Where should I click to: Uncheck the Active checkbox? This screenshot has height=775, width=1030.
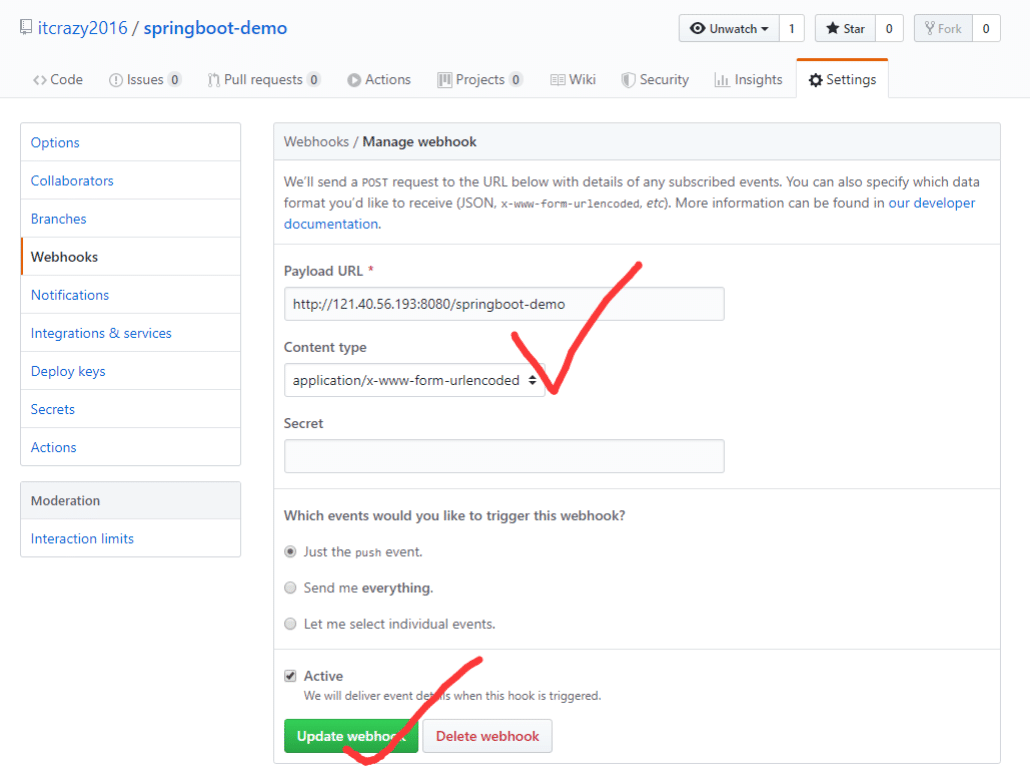pyautogui.click(x=291, y=676)
